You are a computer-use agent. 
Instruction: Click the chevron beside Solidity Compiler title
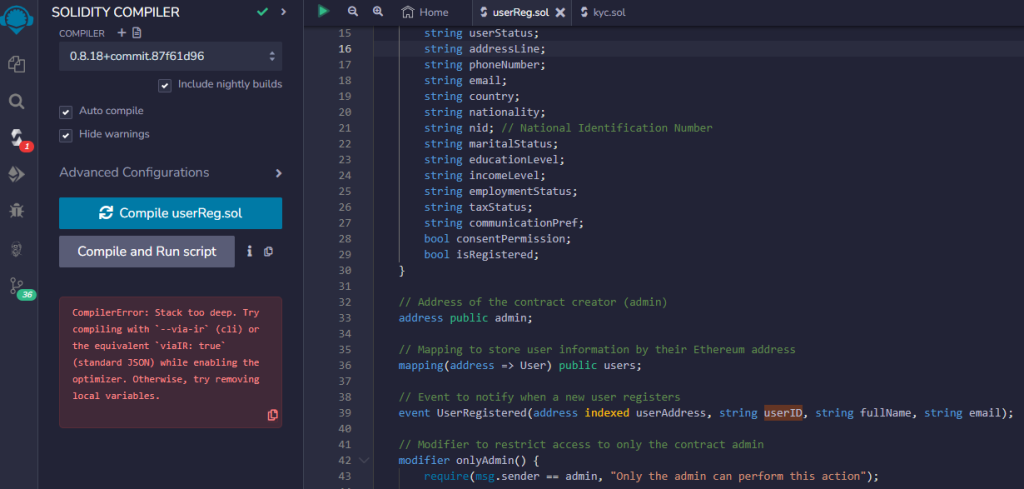[x=283, y=12]
